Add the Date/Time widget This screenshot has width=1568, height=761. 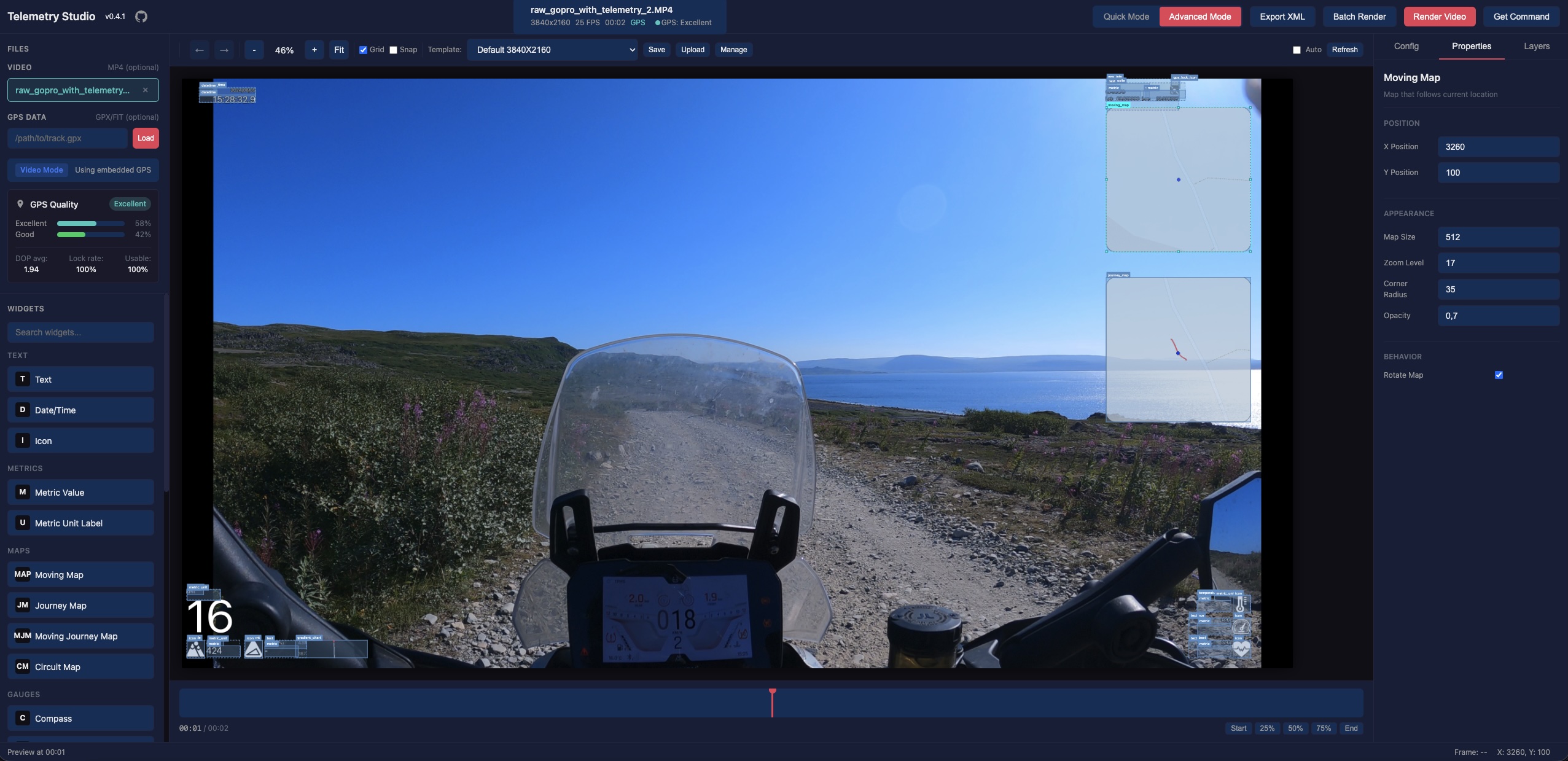click(x=80, y=410)
